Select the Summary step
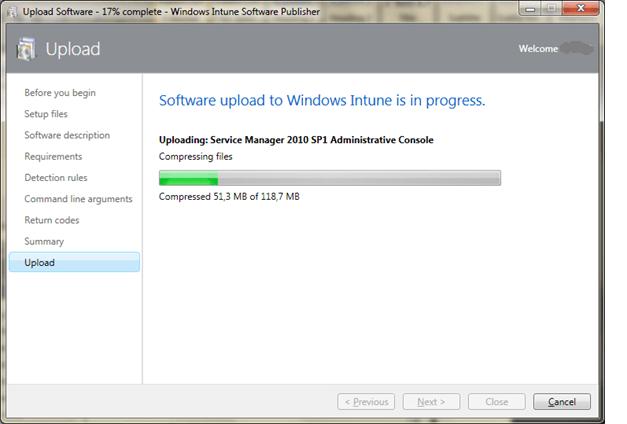Screen dimensions: 627x424 (x=44, y=241)
